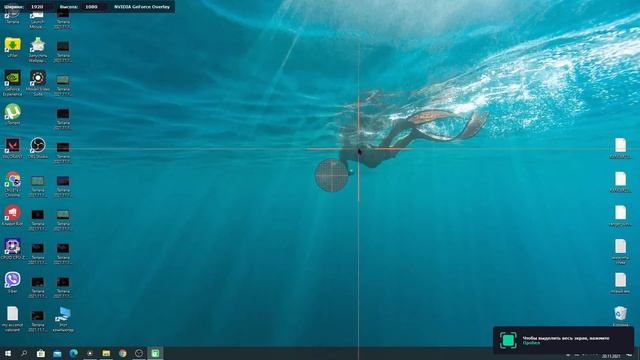Open OBS Studio desktop shortcut

coord(38,148)
